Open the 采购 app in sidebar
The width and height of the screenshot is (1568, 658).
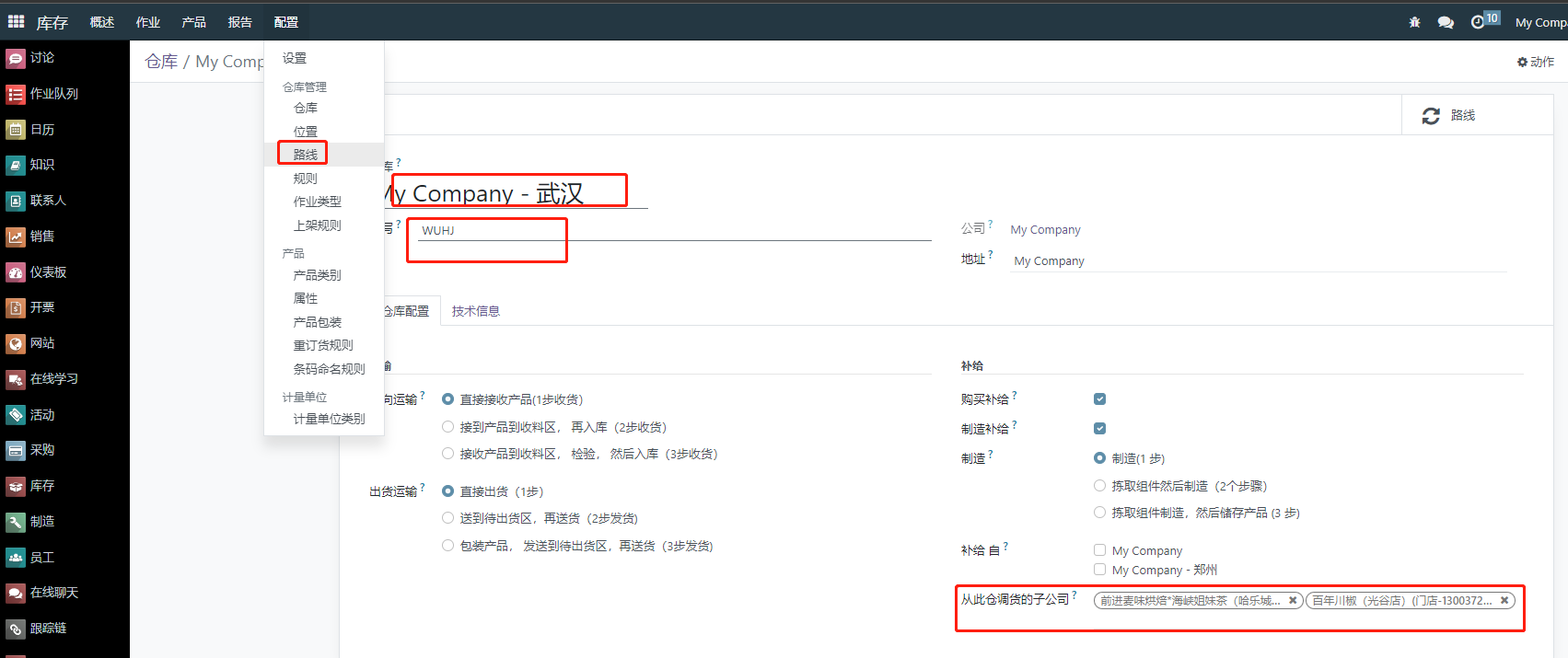pyautogui.click(x=42, y=450)
